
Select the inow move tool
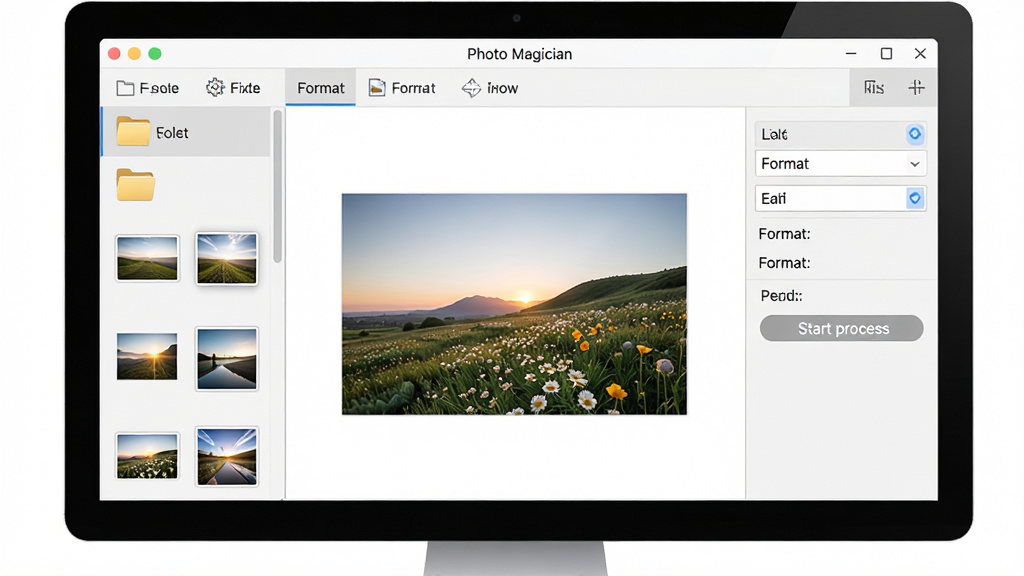click(490, 88)
